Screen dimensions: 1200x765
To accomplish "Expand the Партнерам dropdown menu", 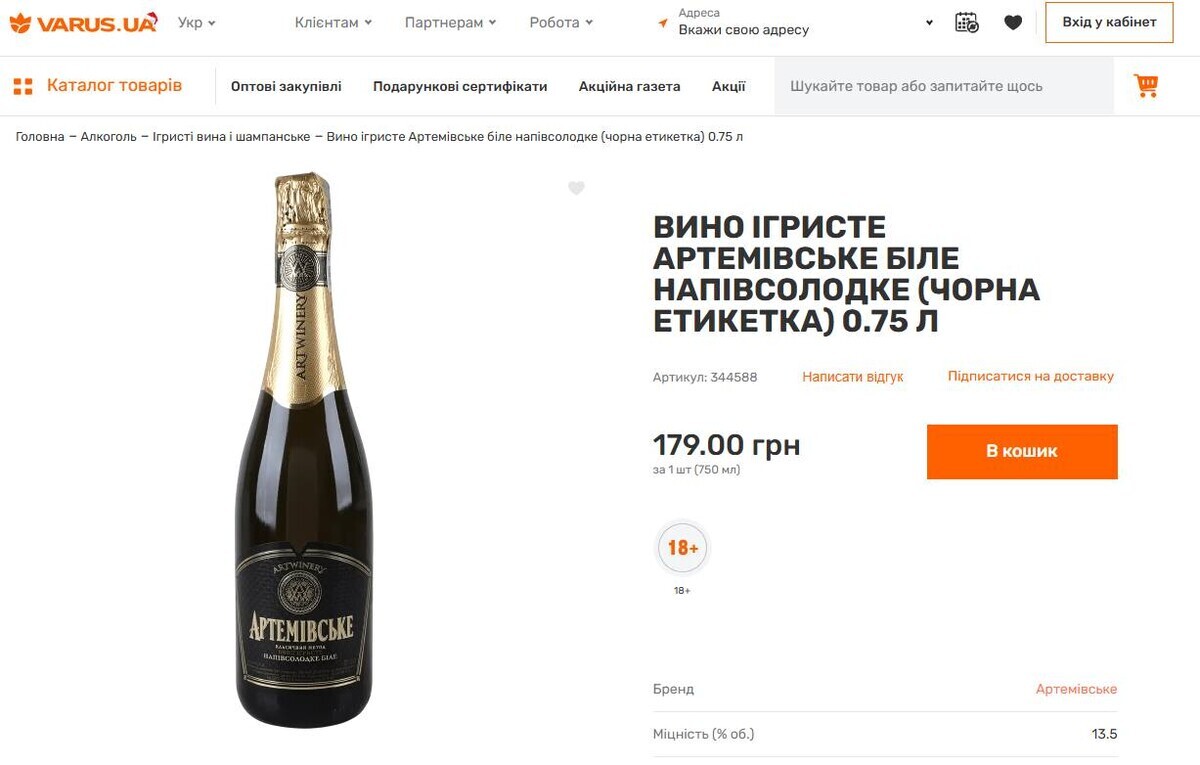I will [450, 22].
